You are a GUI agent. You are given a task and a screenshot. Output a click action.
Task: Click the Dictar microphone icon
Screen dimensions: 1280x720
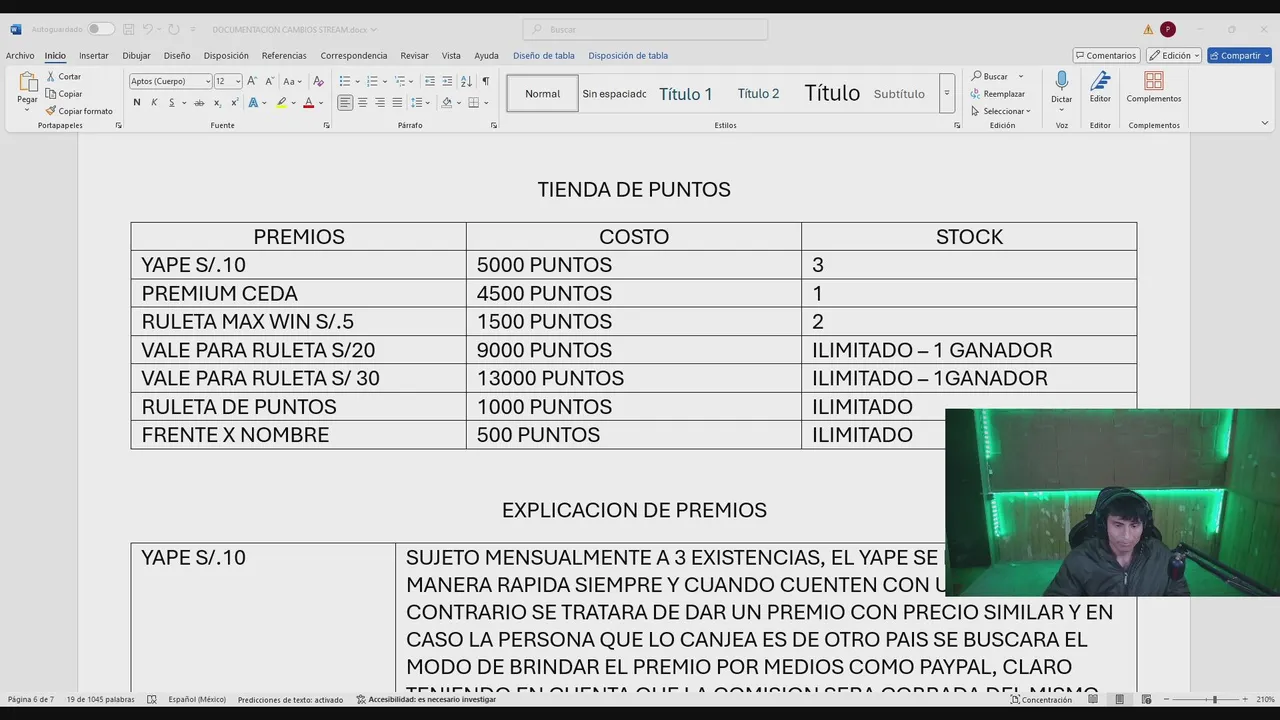click(x=1061, y=80)
